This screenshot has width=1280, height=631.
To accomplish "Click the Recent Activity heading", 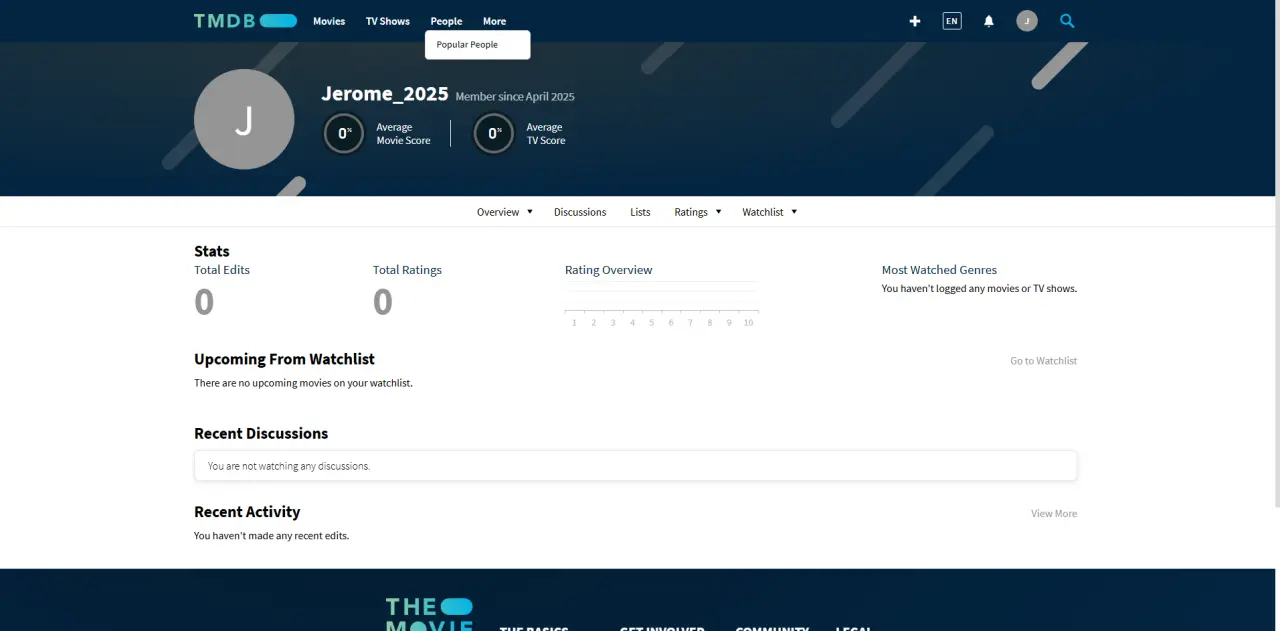I will tap(247, 512).
